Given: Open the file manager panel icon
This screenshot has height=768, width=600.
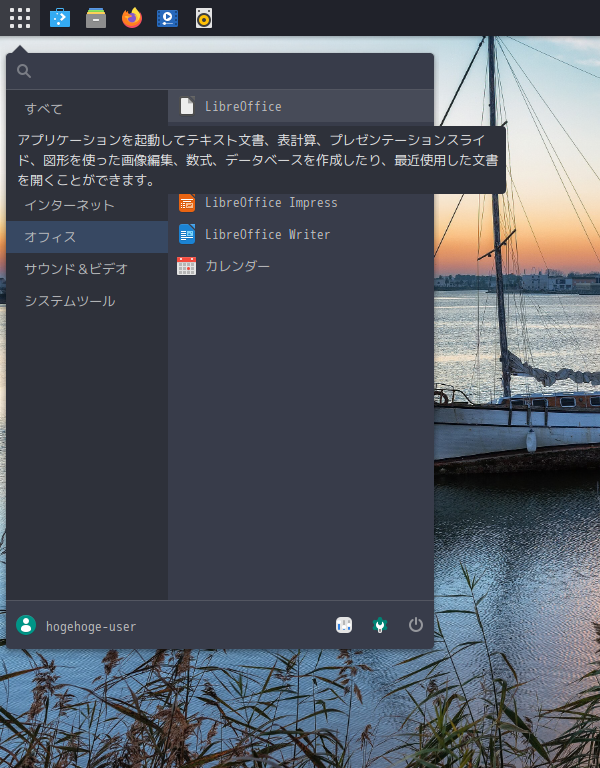Looking at the screenshot, I should tap(96, 18).
